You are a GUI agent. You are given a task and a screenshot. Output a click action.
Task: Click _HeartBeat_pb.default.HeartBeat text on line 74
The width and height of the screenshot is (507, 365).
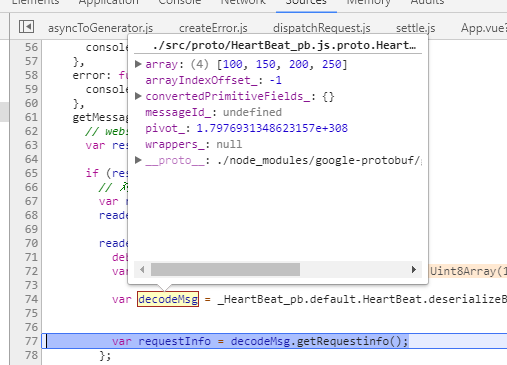point(319,299)
